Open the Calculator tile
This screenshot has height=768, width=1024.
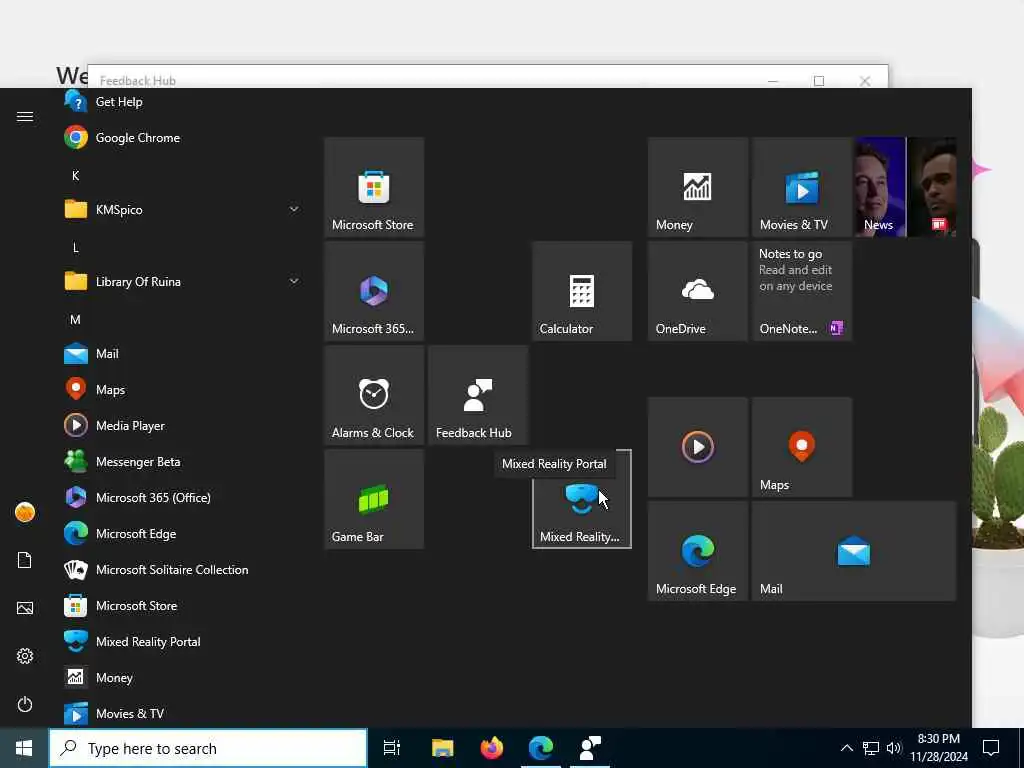pos(582,291)
